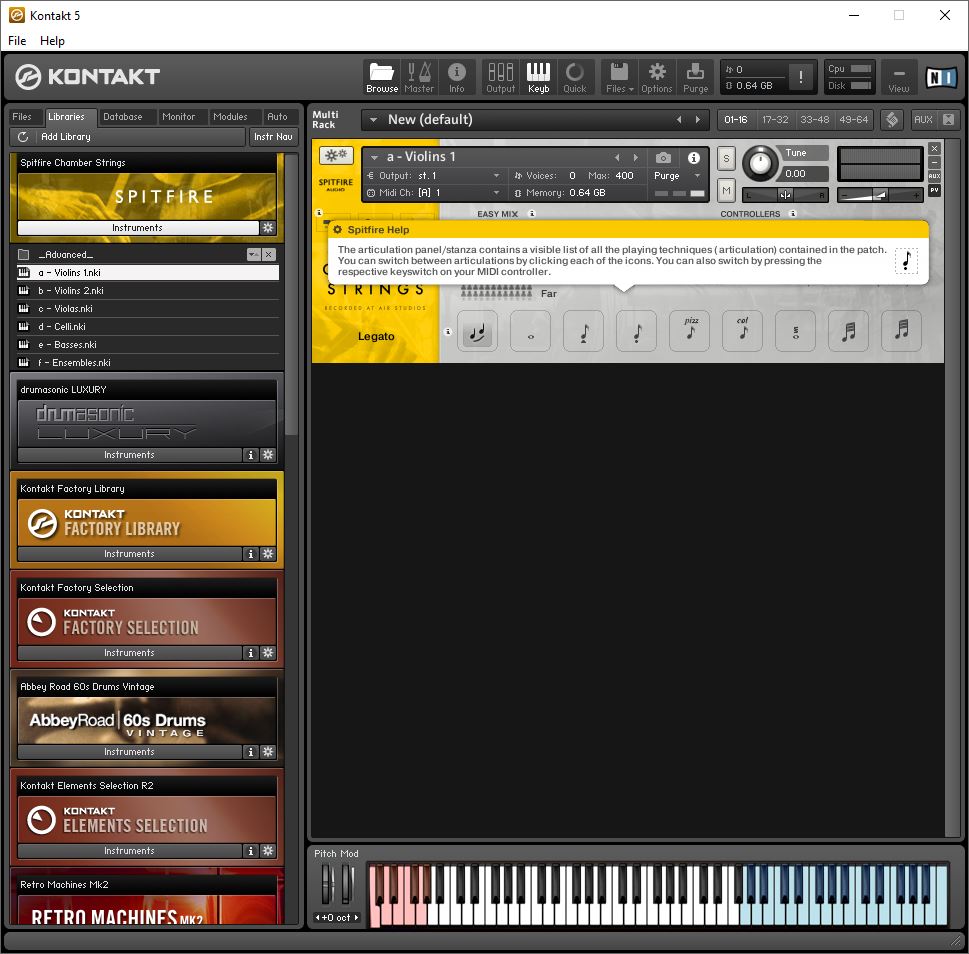Show the Info pane icon

457,77
